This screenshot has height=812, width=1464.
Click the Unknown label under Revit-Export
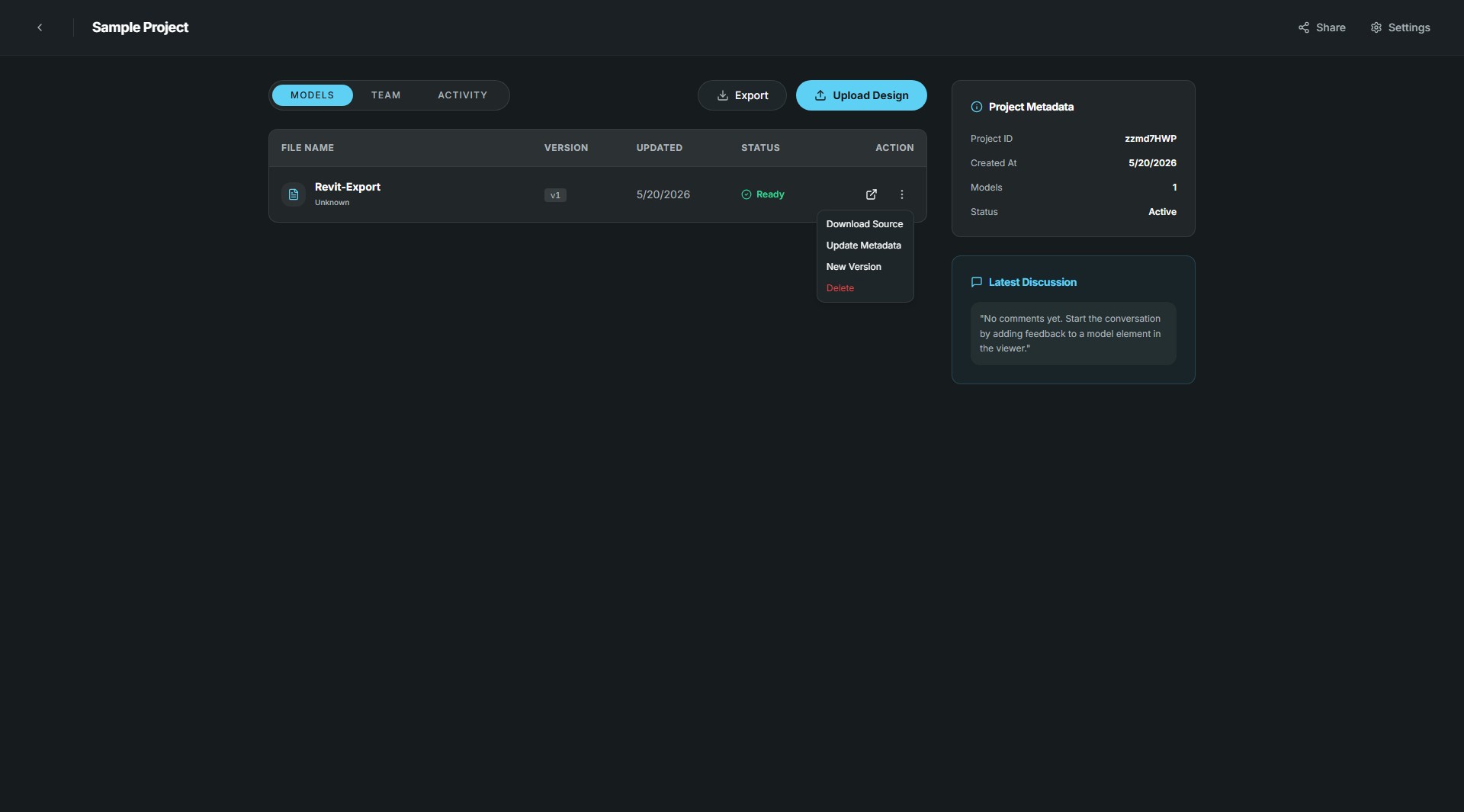(x=332, y=203)
